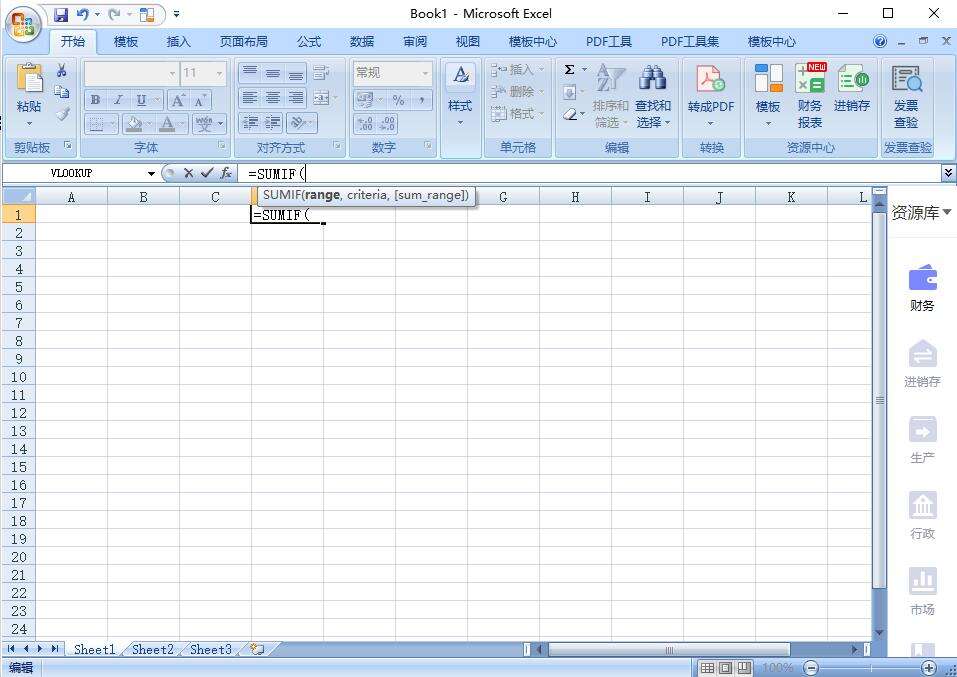Open the Name Box dropdown arrow

(x=151, y=174)
